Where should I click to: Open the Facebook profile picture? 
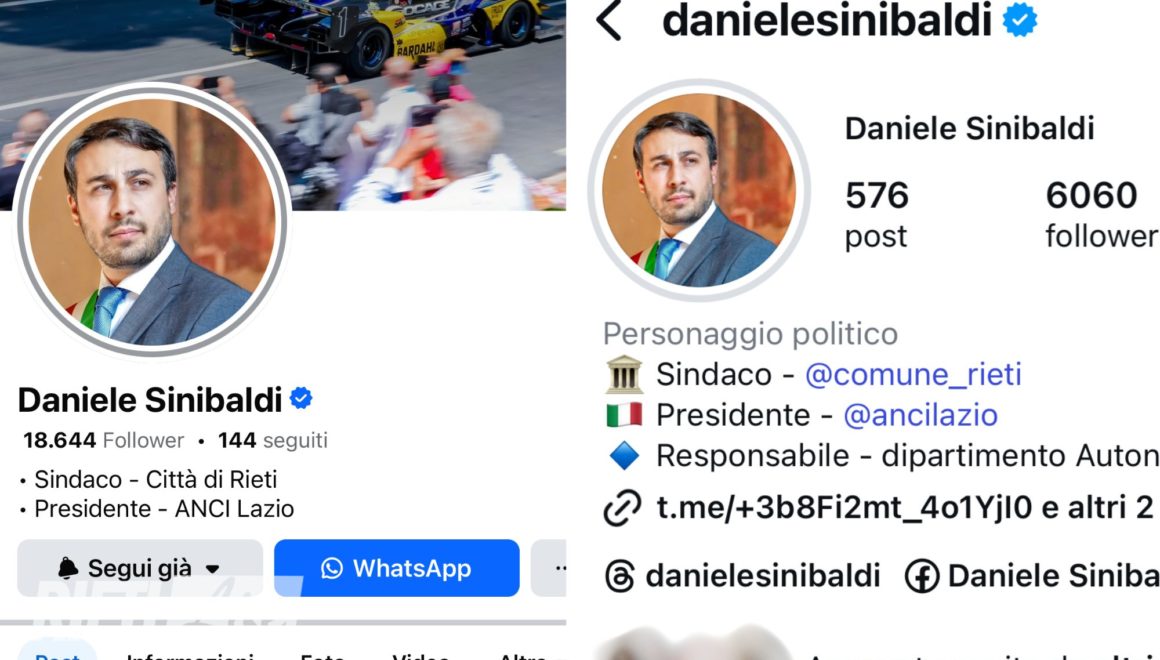pos(151,220)
